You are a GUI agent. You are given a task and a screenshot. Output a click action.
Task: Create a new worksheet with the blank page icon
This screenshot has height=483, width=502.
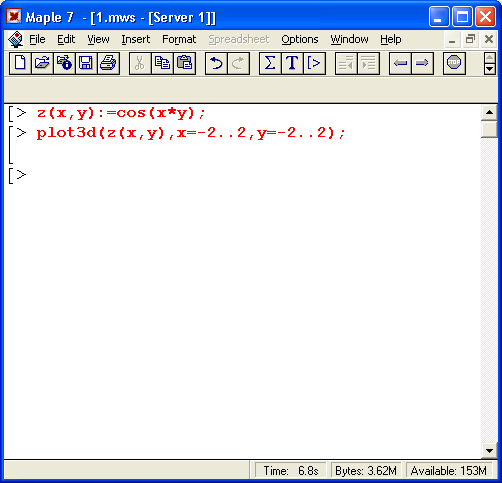[x=20, y=63]
